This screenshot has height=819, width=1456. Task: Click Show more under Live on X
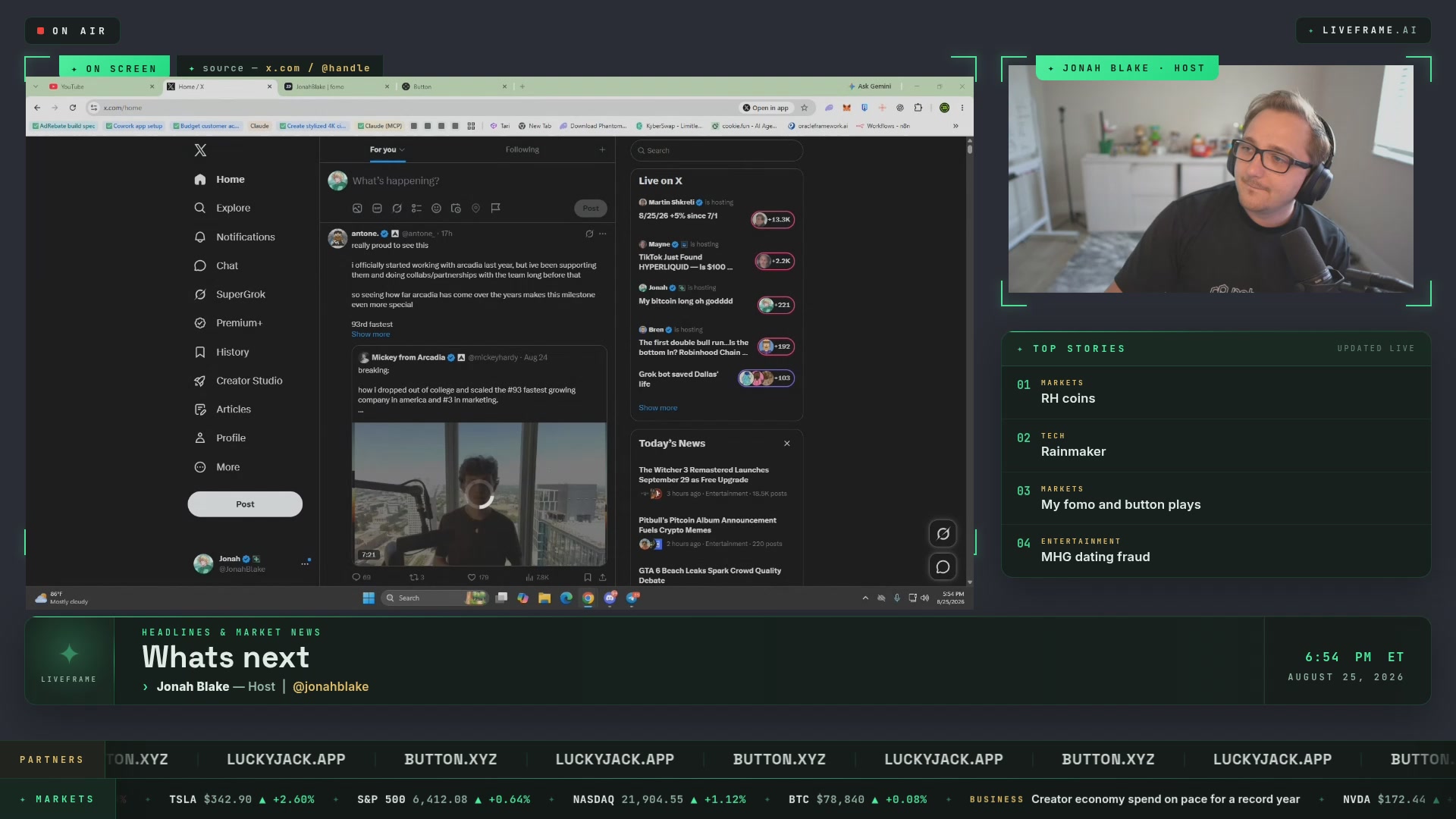click(x=658, y=408)
